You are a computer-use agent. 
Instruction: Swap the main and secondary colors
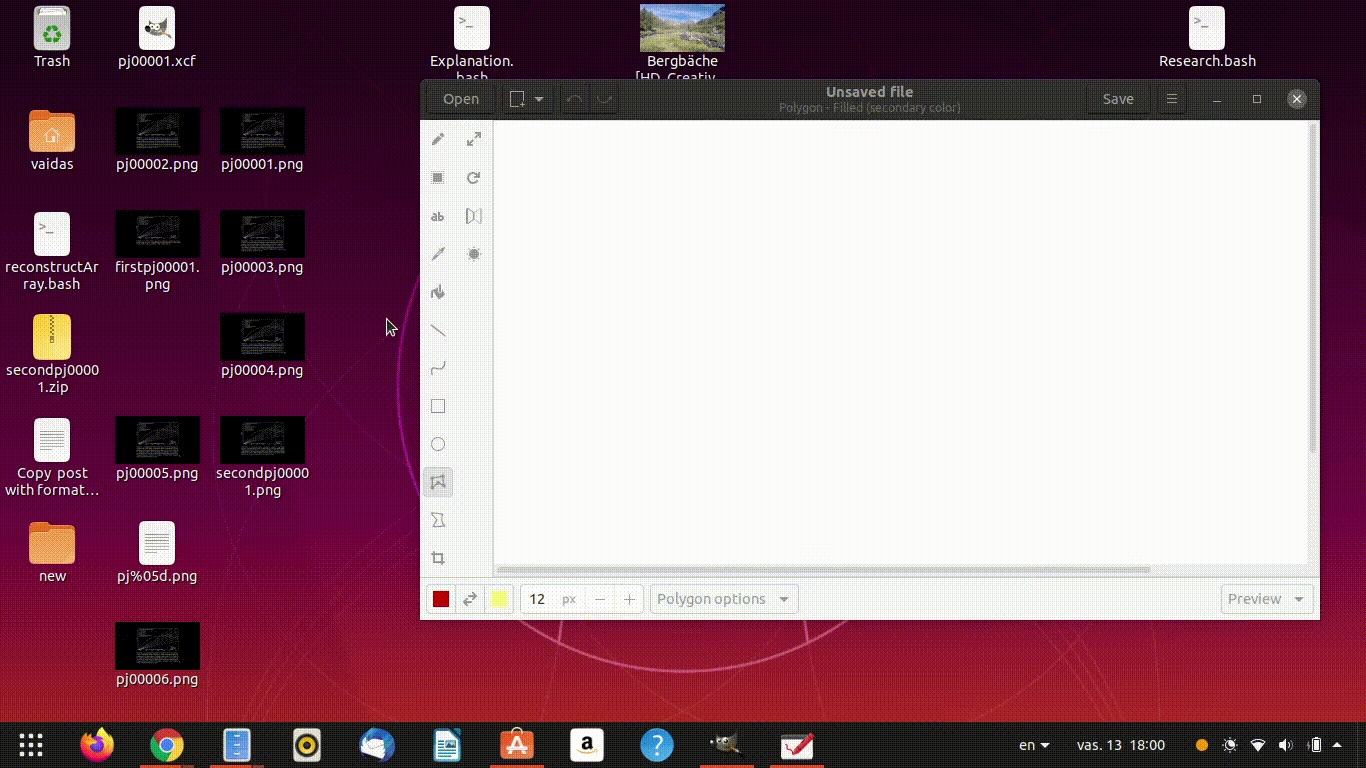[470, 598]
